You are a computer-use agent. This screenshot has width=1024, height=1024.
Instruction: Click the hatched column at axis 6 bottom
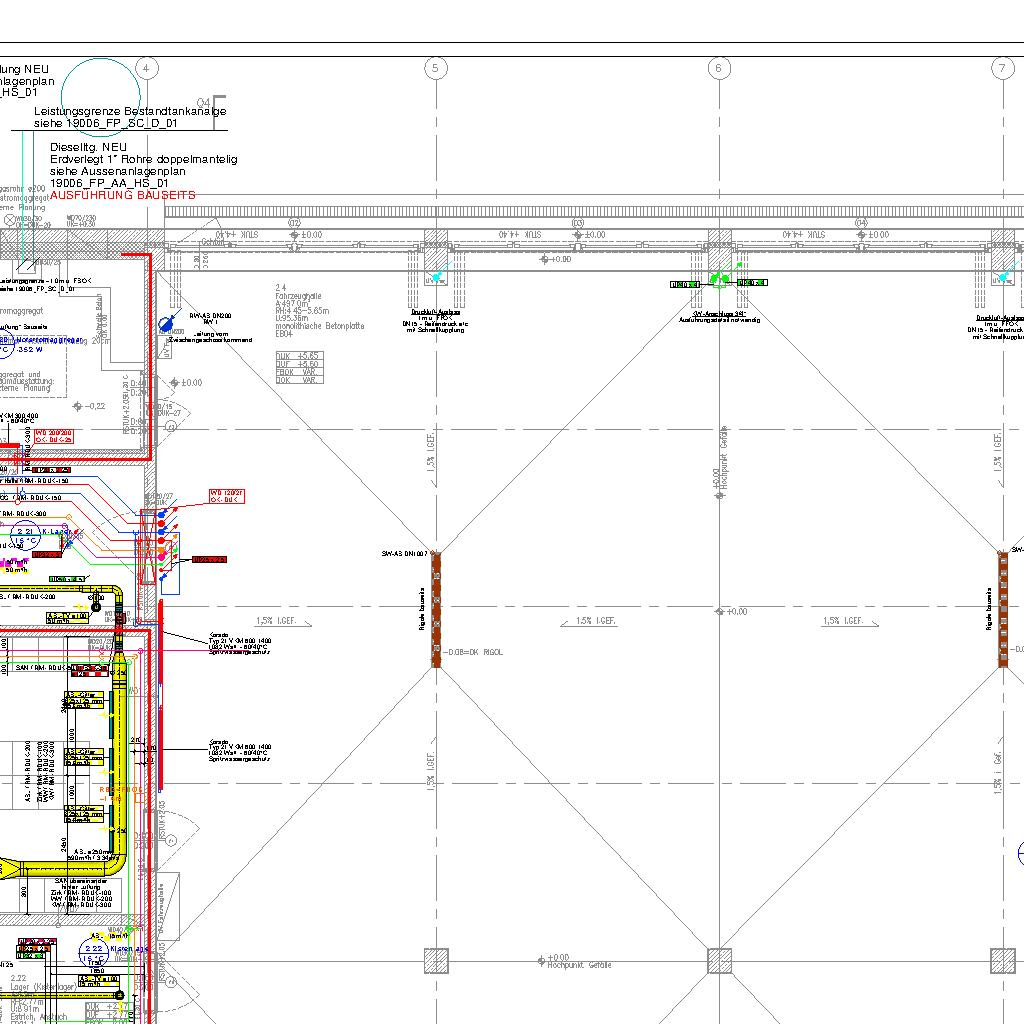click(x=720, y=961)
